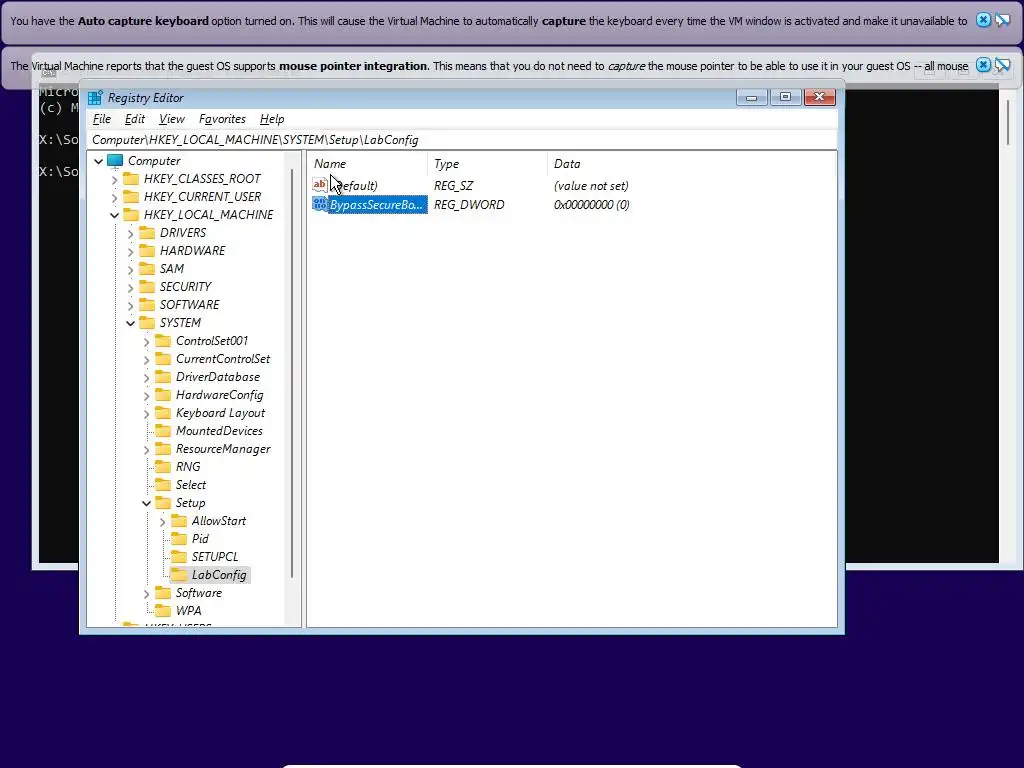Expand the HKEY_CLASSES_ROOT node arrow
Image resolution: width=1024 pixels, height=768 pixels.
coord(114,179)
